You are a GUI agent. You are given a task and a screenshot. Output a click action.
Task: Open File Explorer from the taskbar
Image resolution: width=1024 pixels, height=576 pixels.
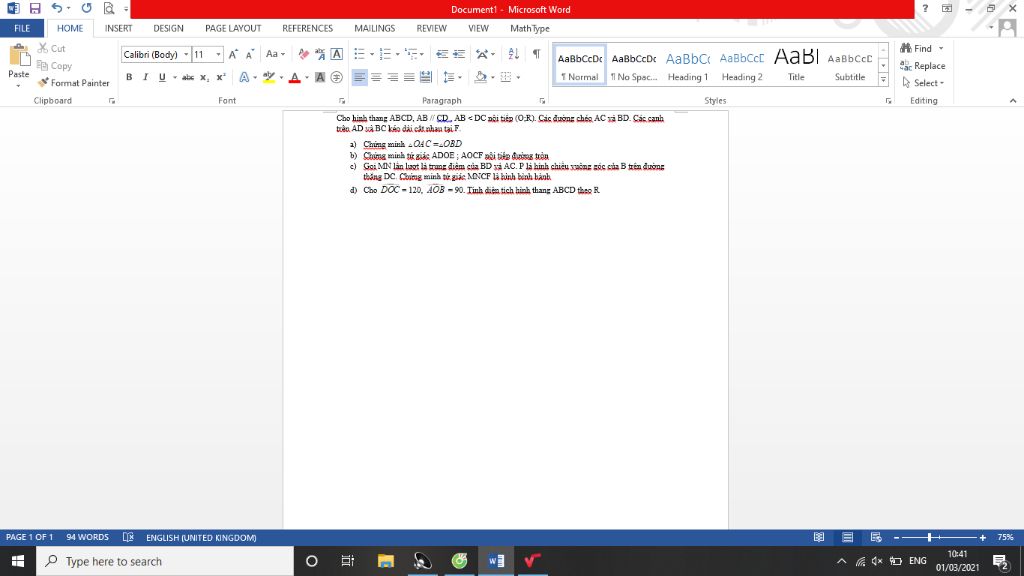pyautogui.click(x=386, y=561)
